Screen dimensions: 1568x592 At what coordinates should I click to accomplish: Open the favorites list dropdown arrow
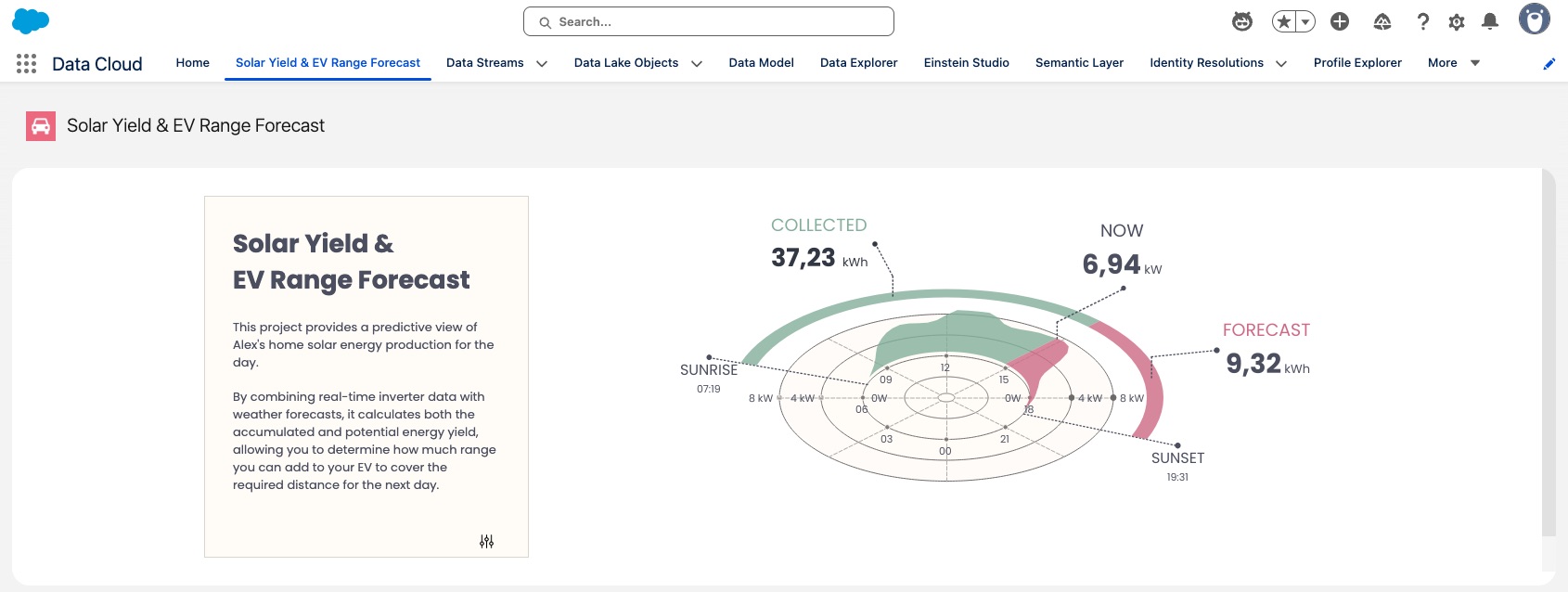(1305, 21)
